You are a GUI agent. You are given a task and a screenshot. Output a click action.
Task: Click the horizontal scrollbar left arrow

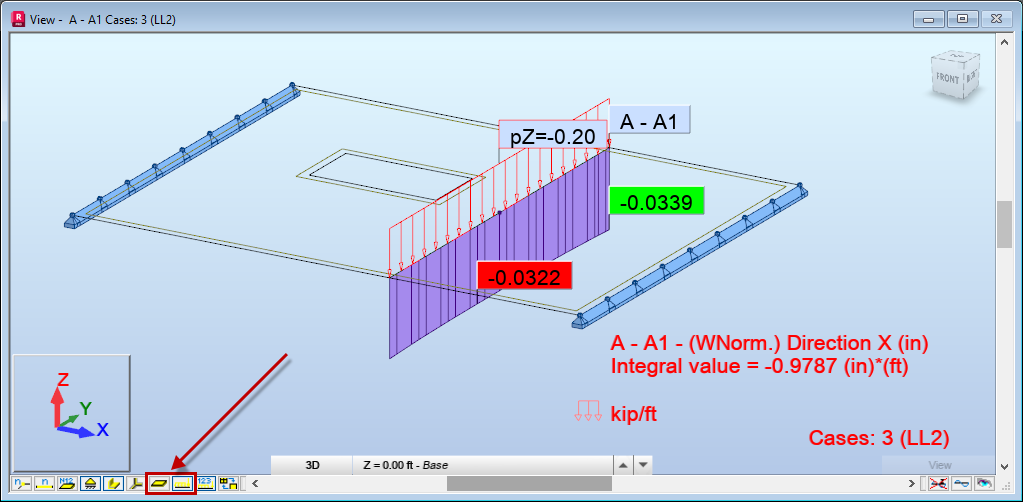(256, 484)
